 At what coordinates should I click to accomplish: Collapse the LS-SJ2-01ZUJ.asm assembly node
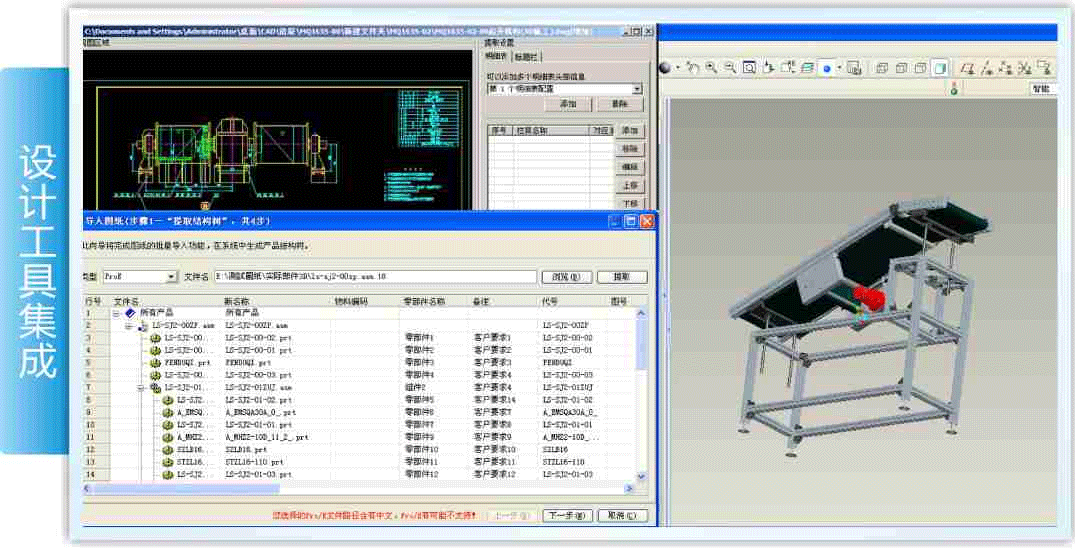(x=141, y=387)
